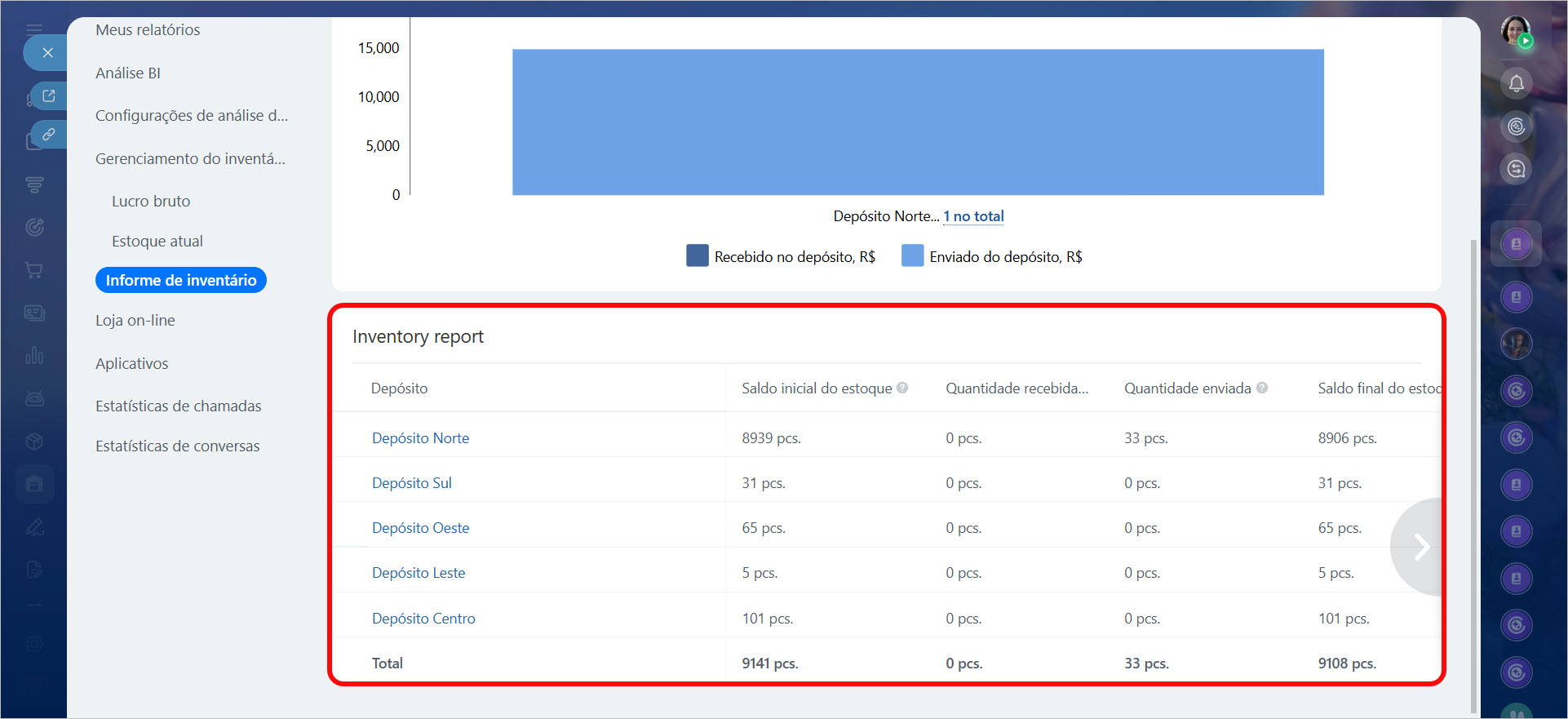Open Depósito Centro warehouse link
The width and height of the screenshot is (1568, 719).
pyautogui.click(x=423, y=619)
